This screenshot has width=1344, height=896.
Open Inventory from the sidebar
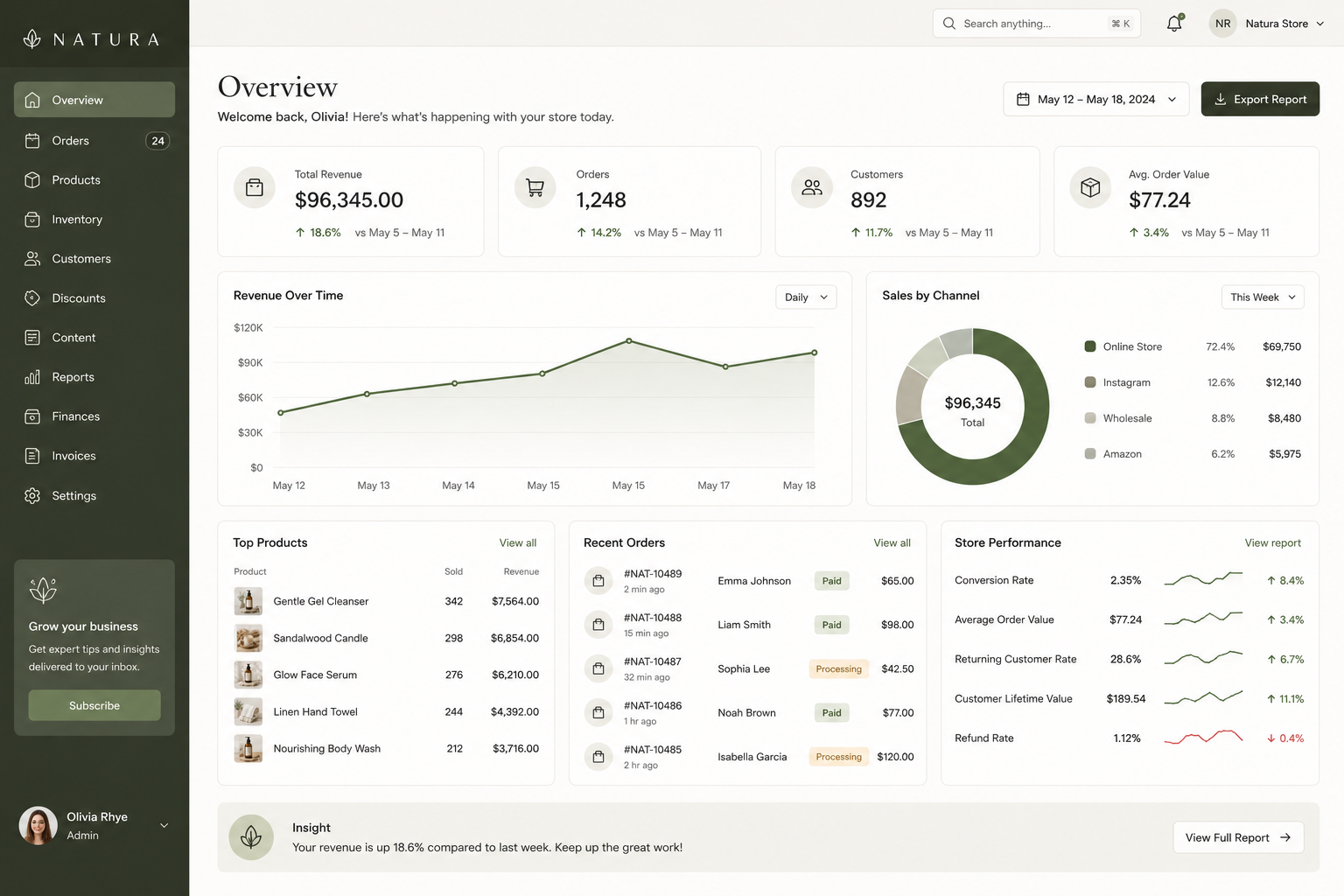pos(94,219)
